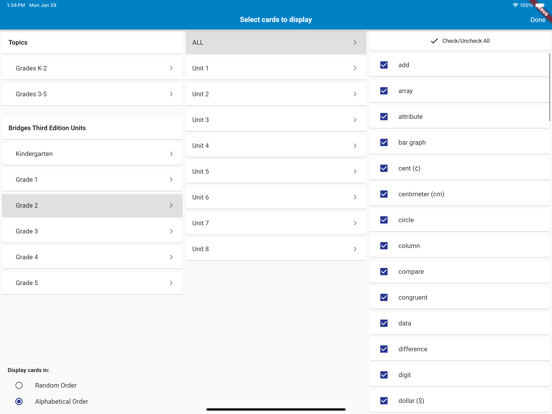The image size is (552, 414).
Task: Uncheck the 'cent (c)' checkbox
Action: [x=384, y=168]
